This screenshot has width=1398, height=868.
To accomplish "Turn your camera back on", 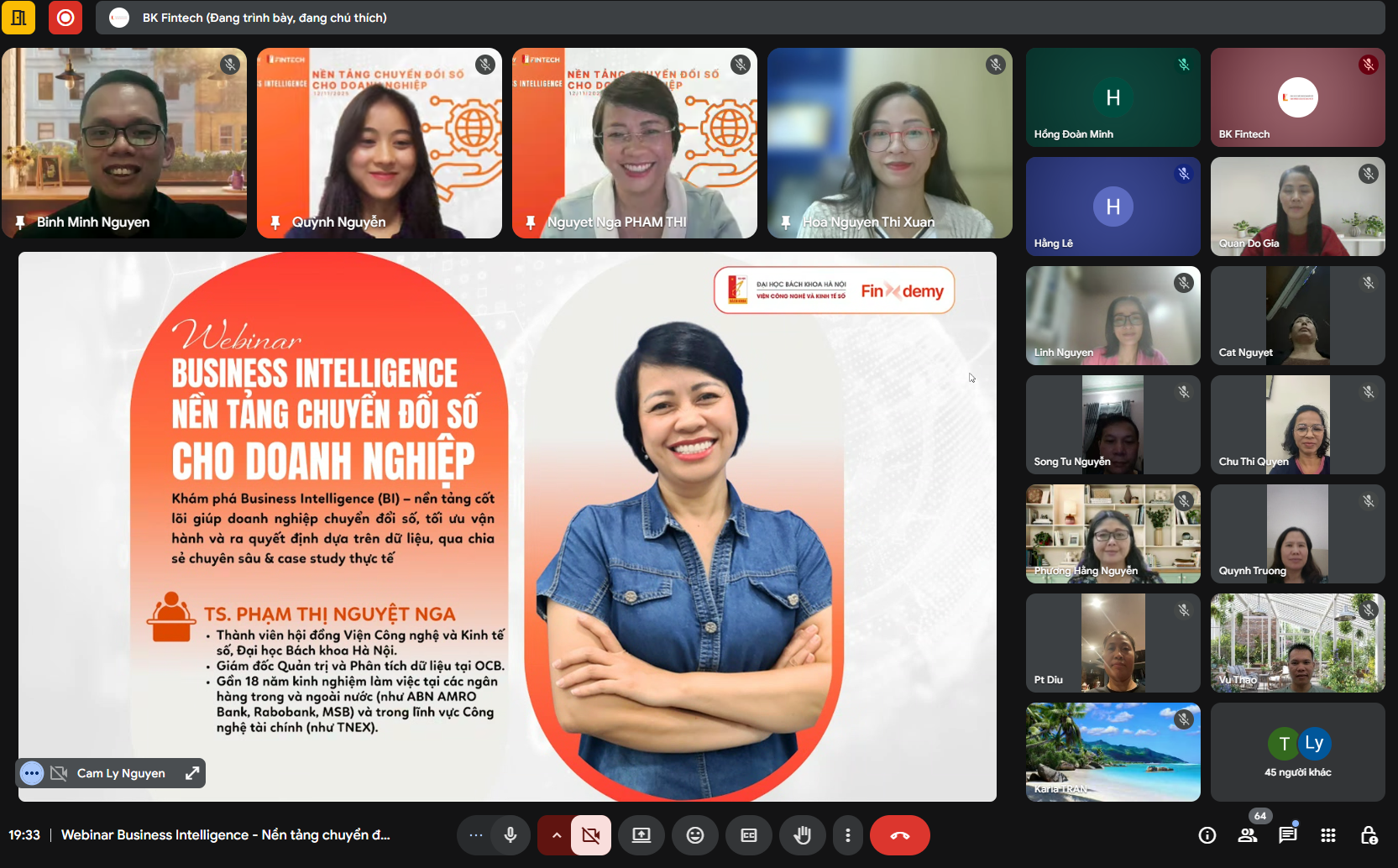I will tap(591, 835).
